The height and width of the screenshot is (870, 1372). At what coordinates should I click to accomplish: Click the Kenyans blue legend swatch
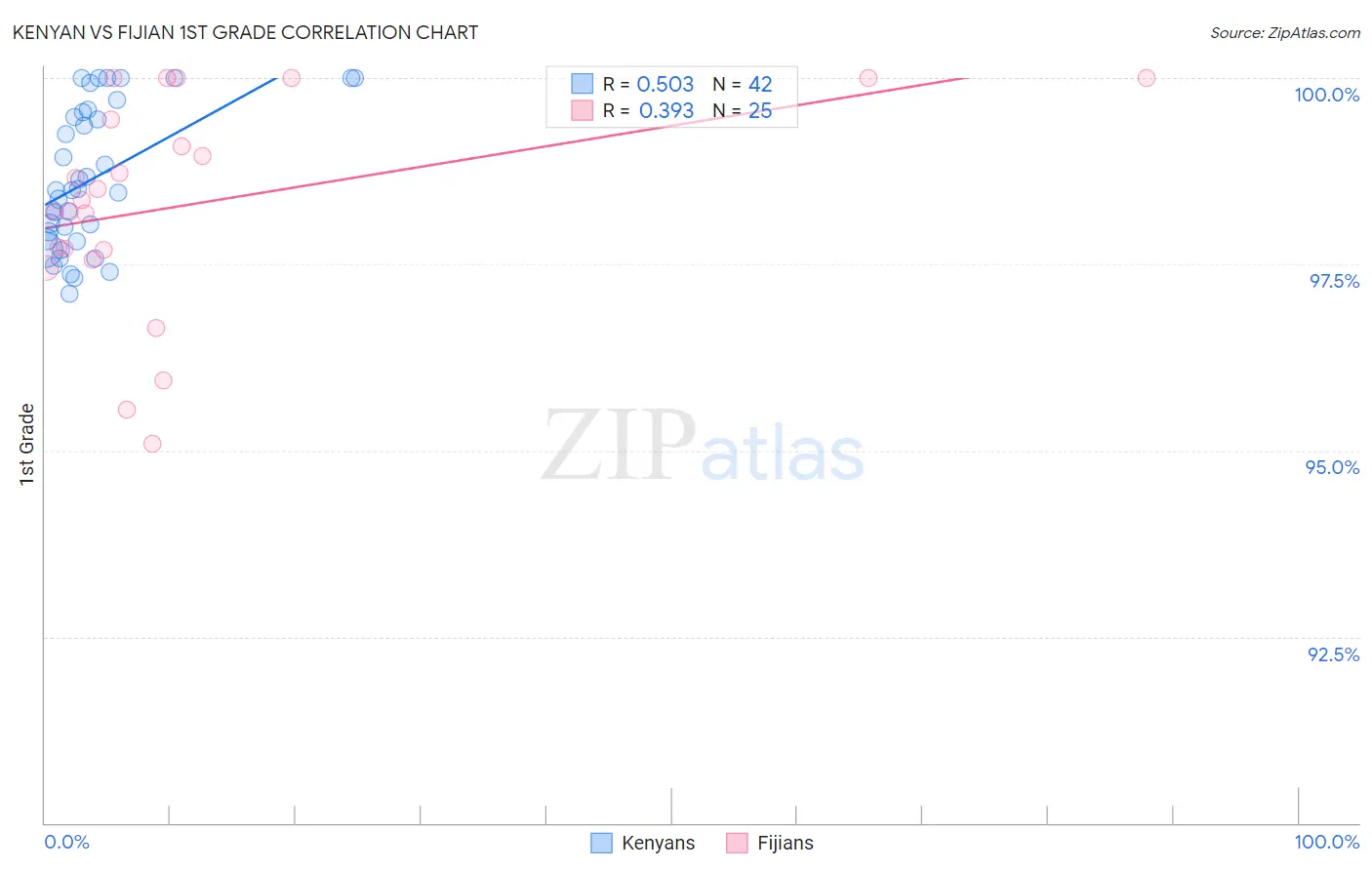tap(602, 843)
